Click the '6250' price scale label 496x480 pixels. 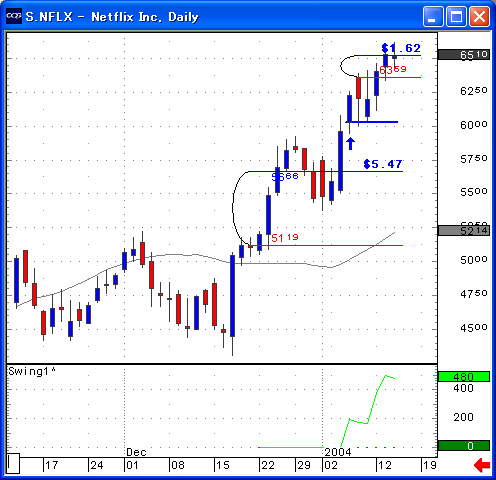point(474,91)
